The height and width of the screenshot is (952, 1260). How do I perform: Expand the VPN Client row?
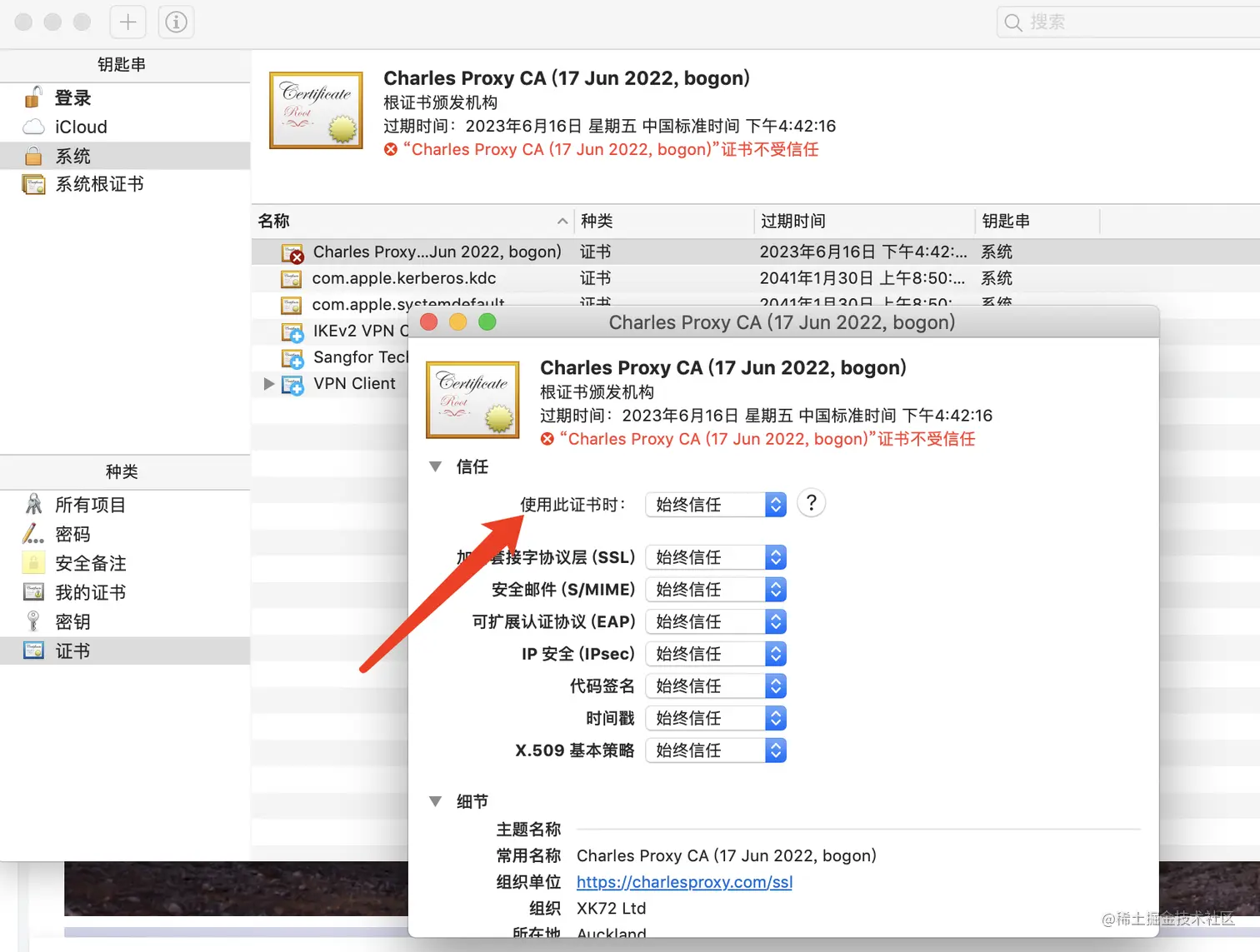[x=268, y=384]
